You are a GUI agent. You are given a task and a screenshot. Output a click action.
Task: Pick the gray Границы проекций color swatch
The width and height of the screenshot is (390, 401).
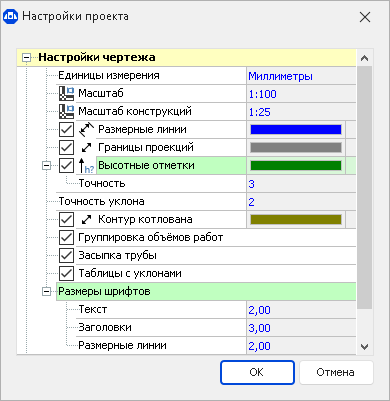[x=296, y=148]
